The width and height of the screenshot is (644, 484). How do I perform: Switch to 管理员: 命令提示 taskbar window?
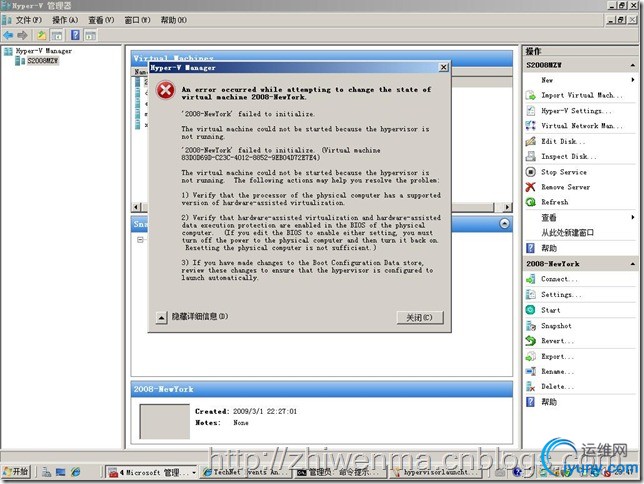(341, 472)
